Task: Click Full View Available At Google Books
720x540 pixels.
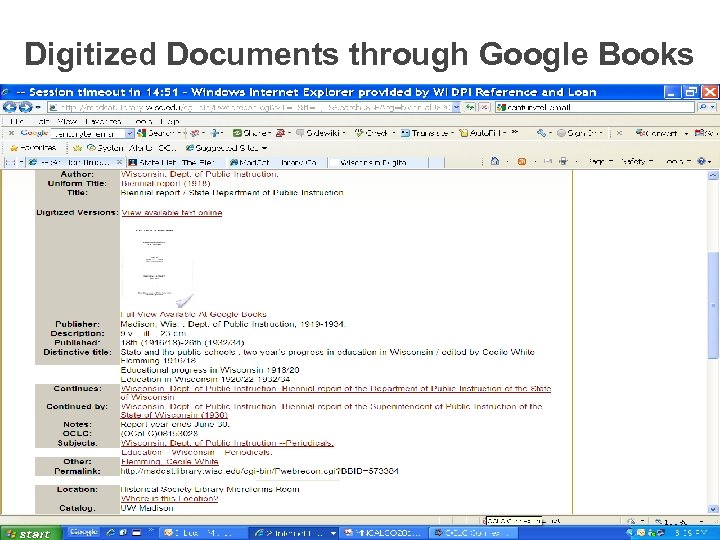Action: 193,314
